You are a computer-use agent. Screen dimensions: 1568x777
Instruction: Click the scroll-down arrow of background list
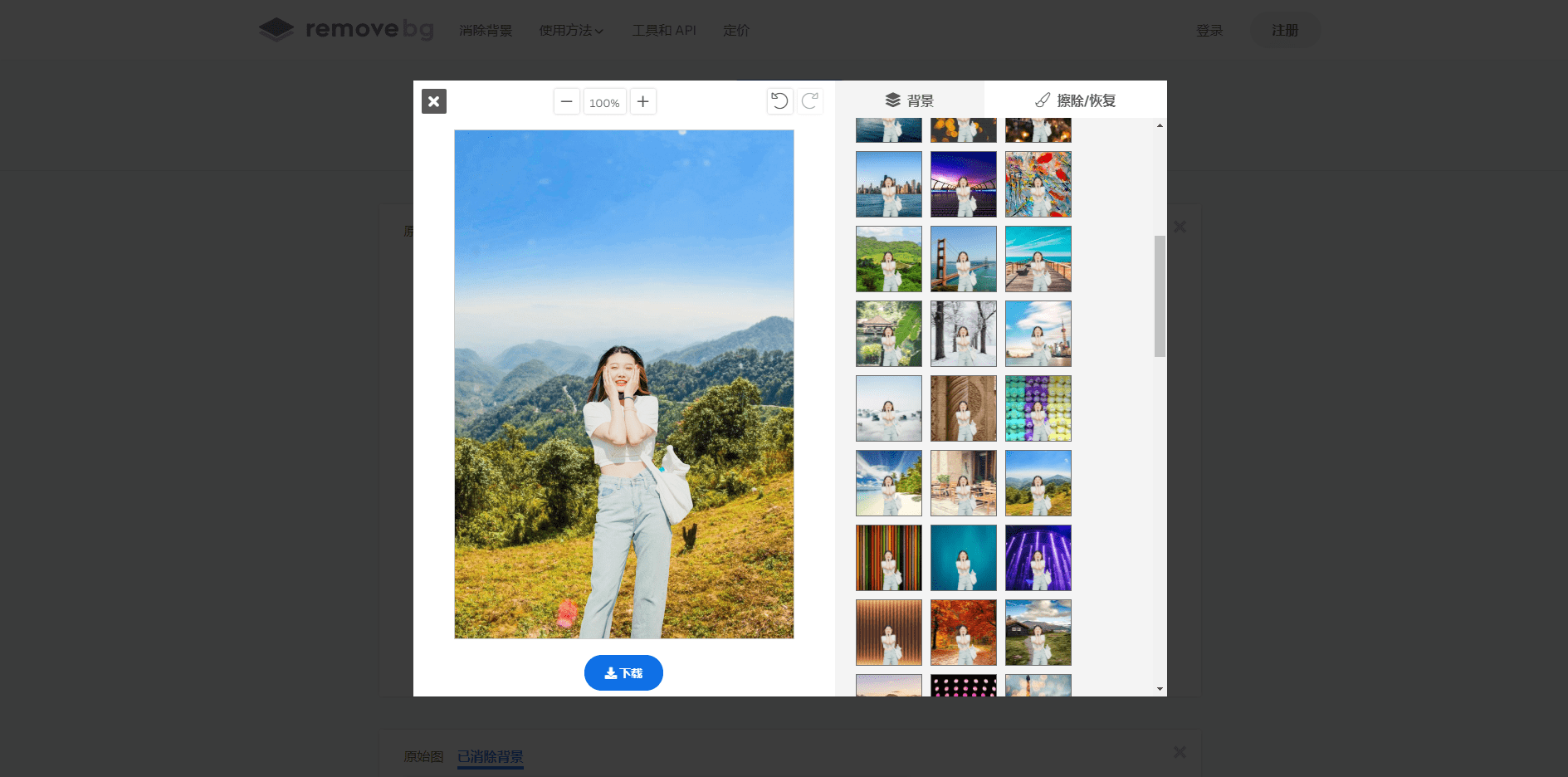click(1160, 689)
